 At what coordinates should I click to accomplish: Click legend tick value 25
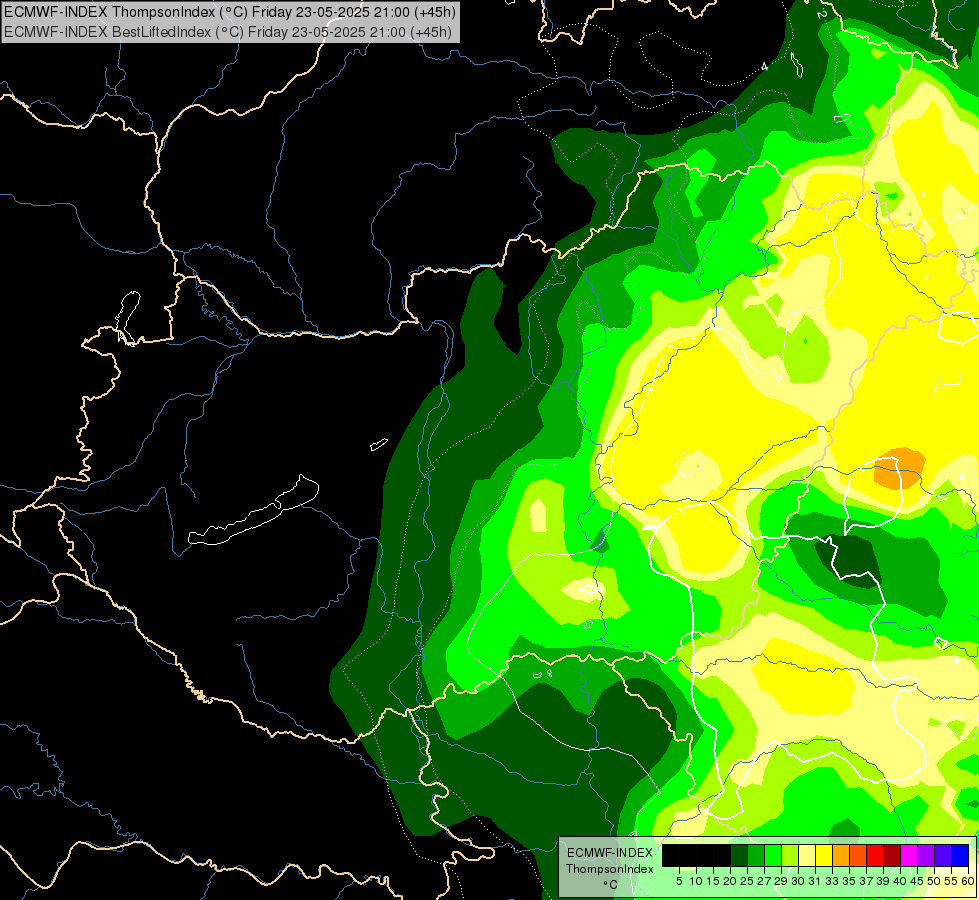(747, 881)
